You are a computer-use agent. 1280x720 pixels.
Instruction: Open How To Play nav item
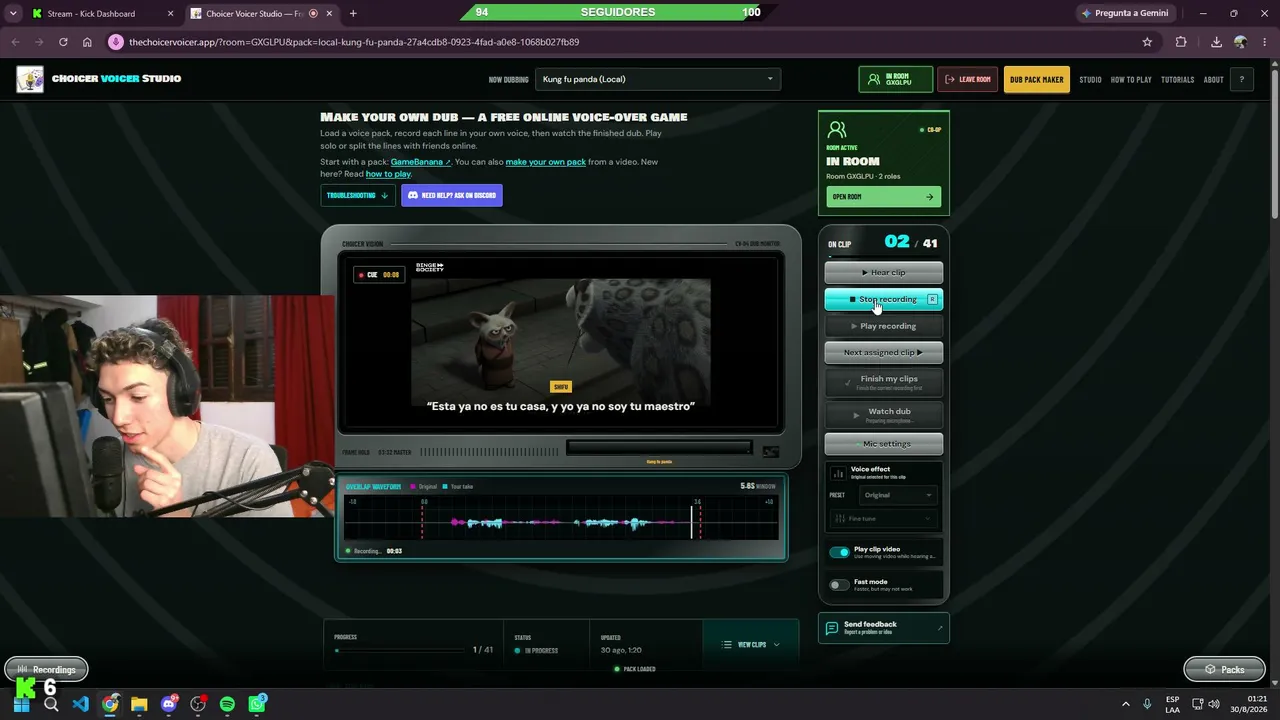[1131, 80]
